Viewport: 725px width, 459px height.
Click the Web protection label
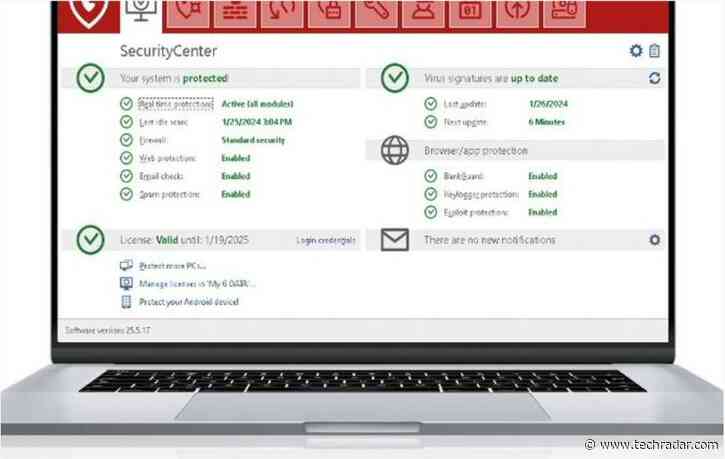tap(167, 158)
